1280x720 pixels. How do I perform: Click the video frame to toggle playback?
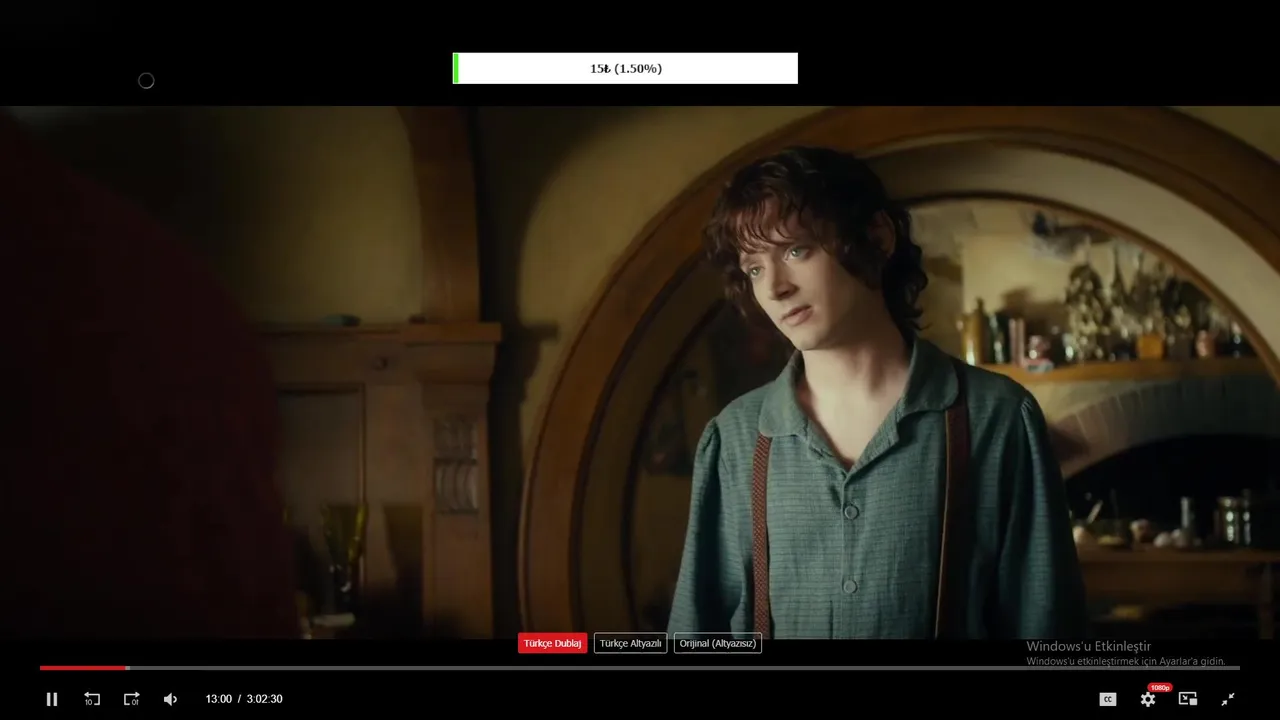[x=640, y=370]
